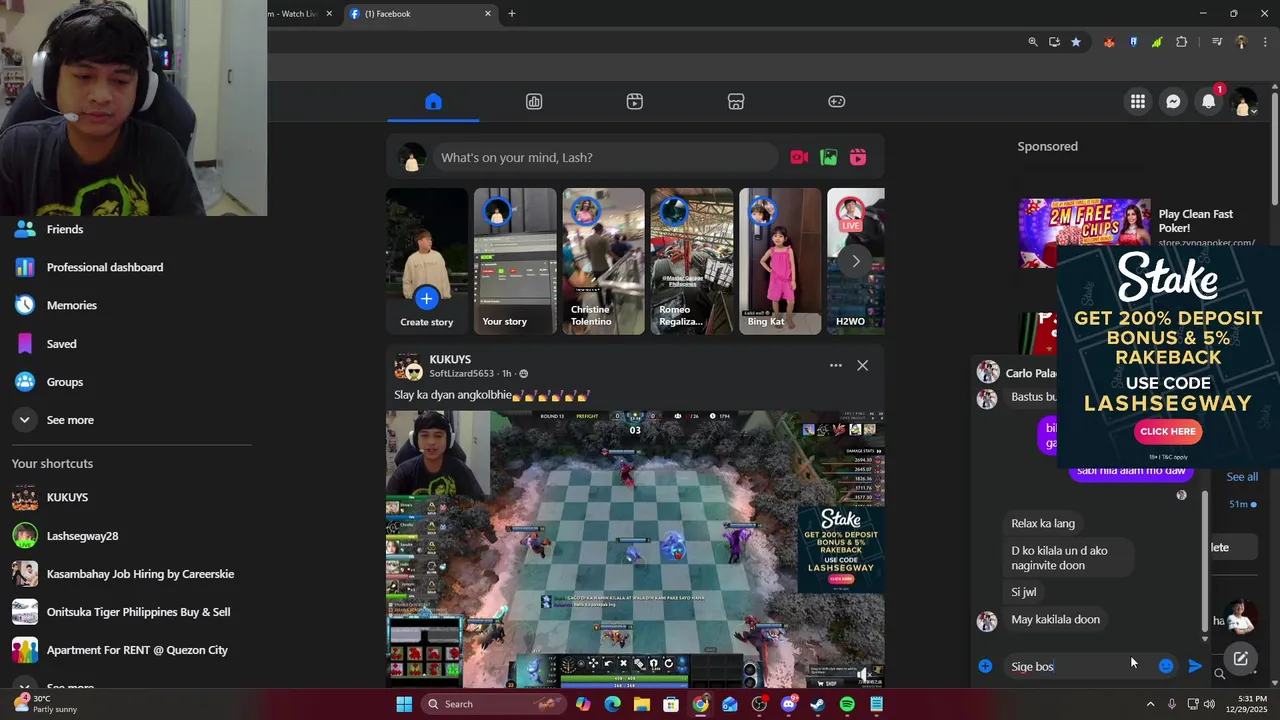Click See all link near chat
Viewport: 1280px width, 720px height.
pyautogui.click(x=1242, y=477)
